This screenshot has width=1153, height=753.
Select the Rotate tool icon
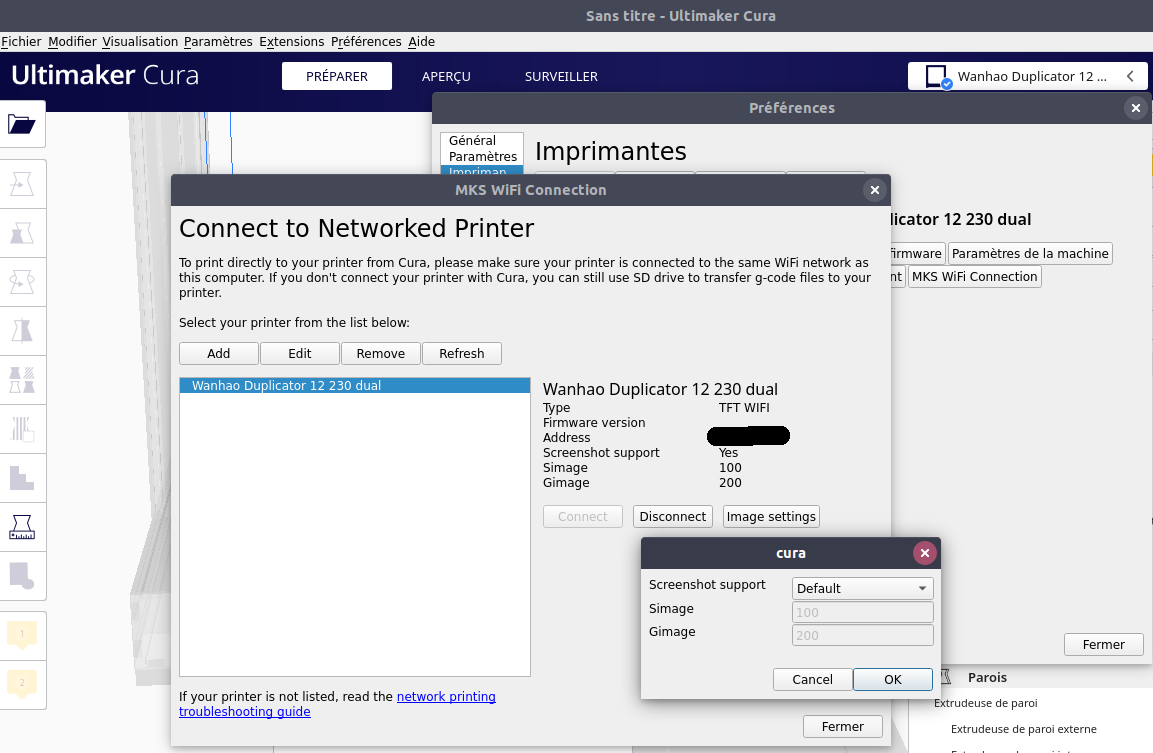pyautogui.click(x=22, y=282)
